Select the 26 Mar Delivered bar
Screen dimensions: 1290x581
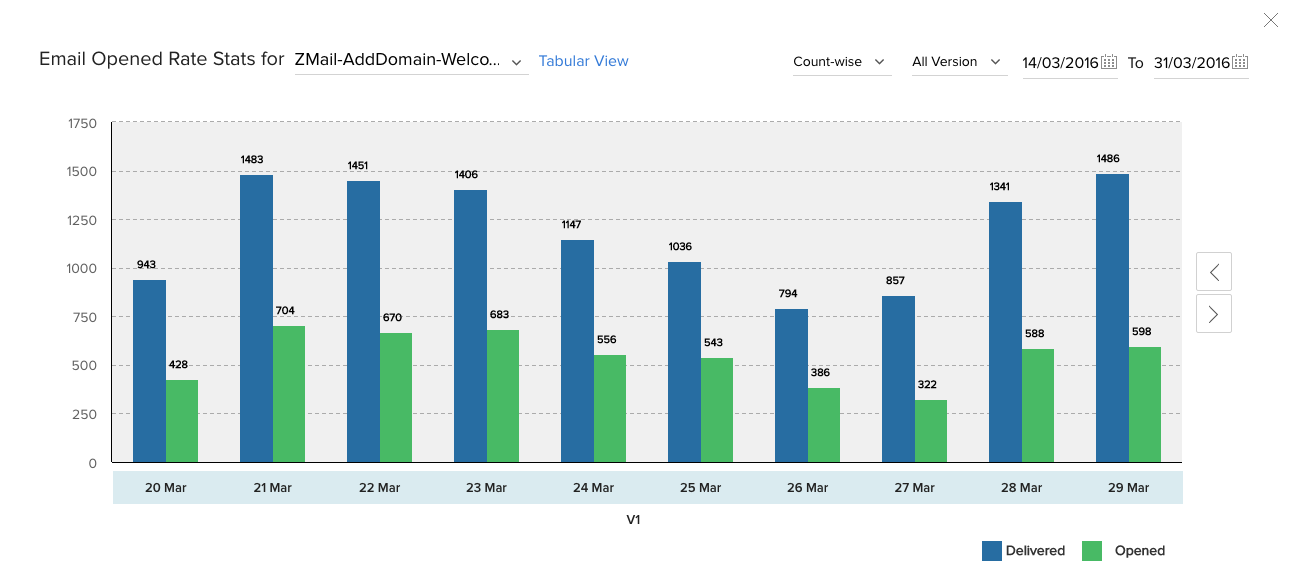(x=791, y=386)
